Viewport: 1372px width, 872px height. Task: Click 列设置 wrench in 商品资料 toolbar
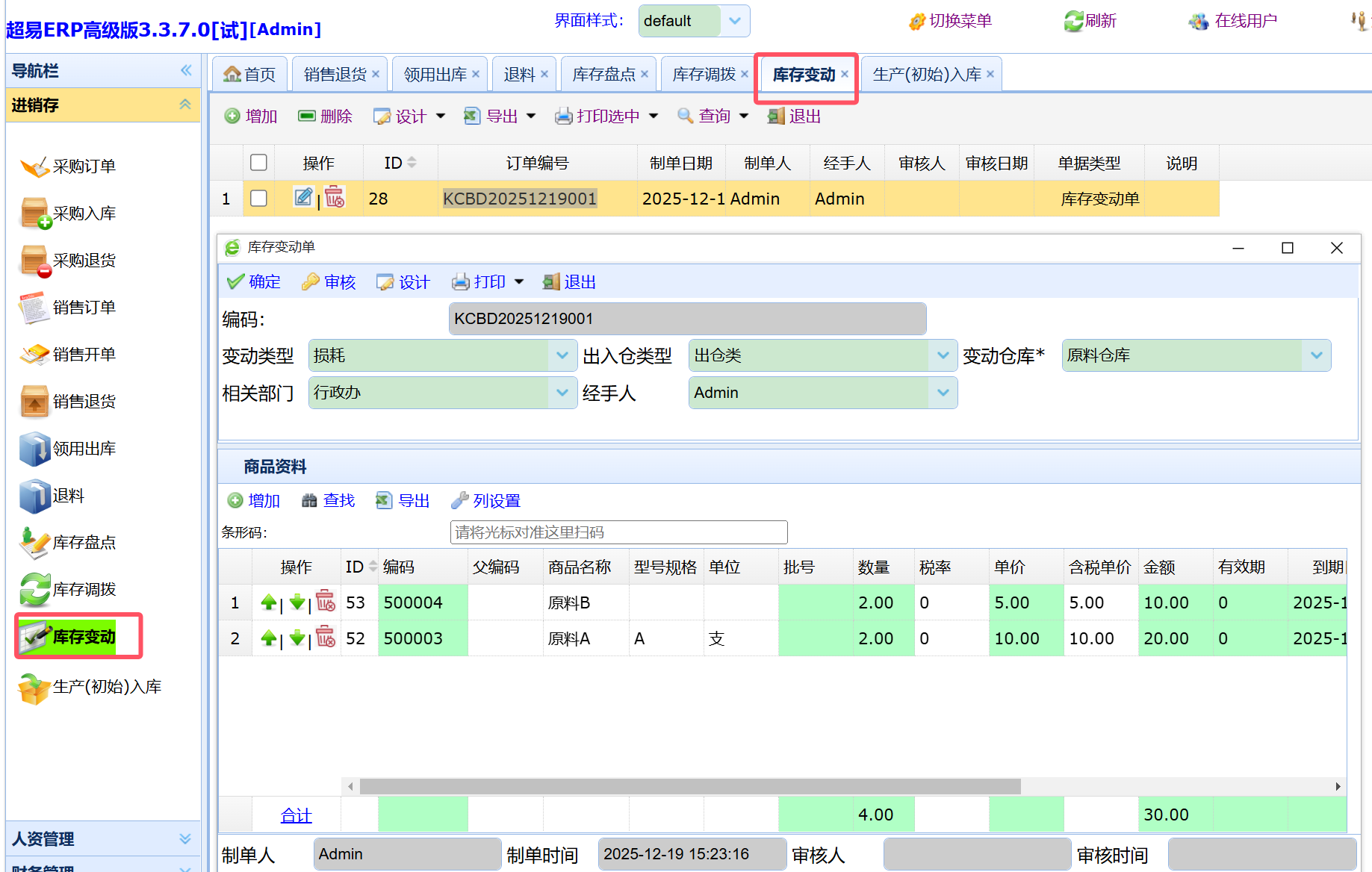click(486, 501)
